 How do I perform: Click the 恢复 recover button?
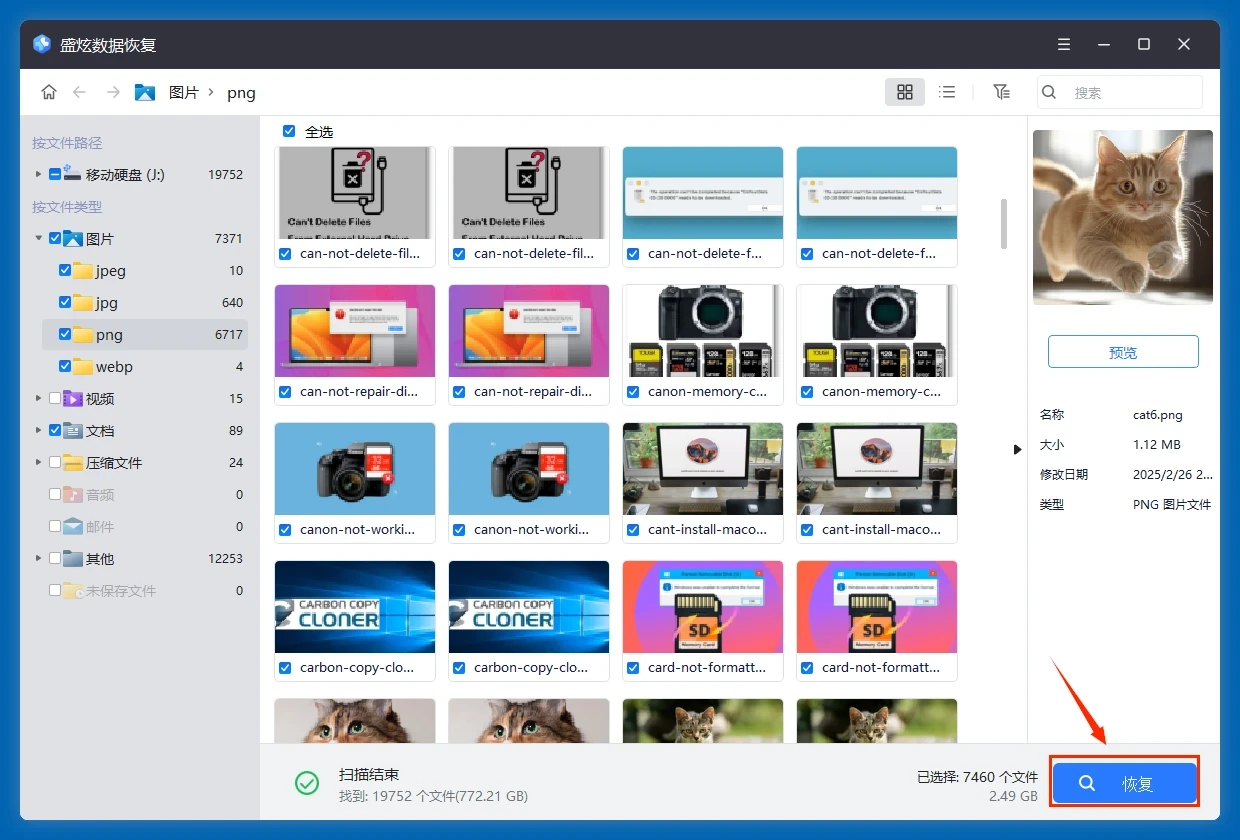[x=1124, y=784]
